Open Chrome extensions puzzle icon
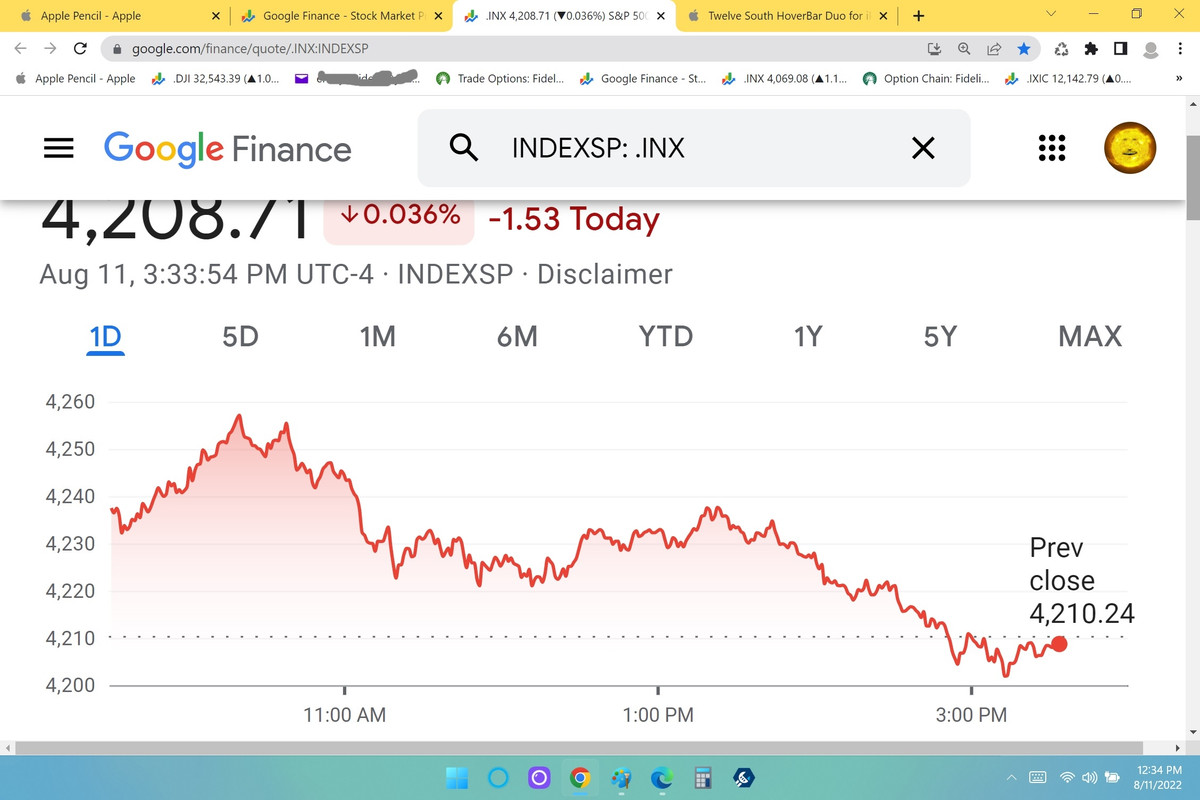Viewport: 1200px width, 800px height. coord(1091,48)
